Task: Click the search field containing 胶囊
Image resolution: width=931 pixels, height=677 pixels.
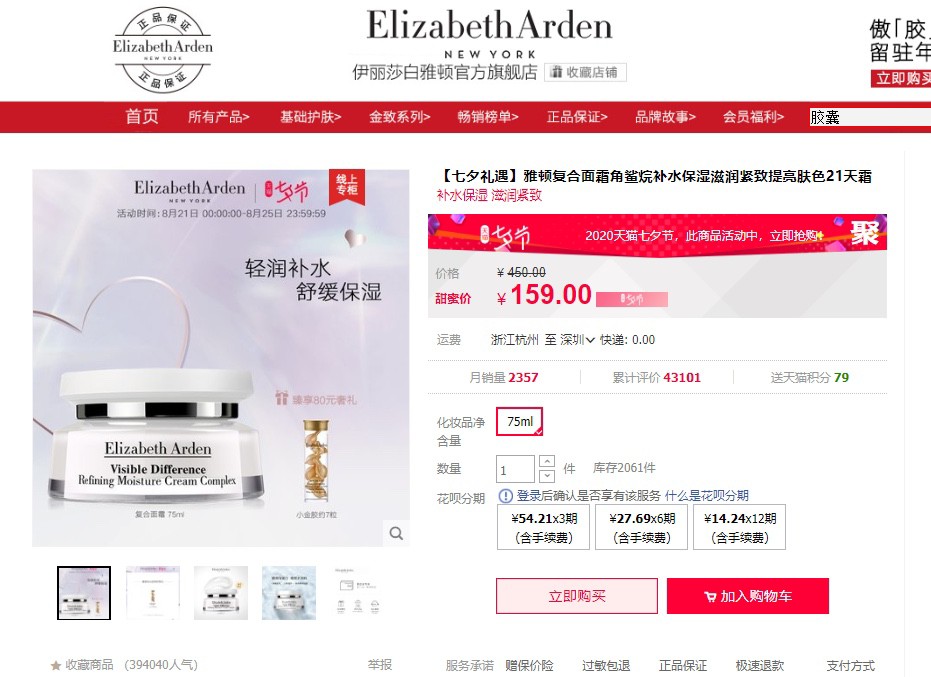Action: [x=869, y=117]
